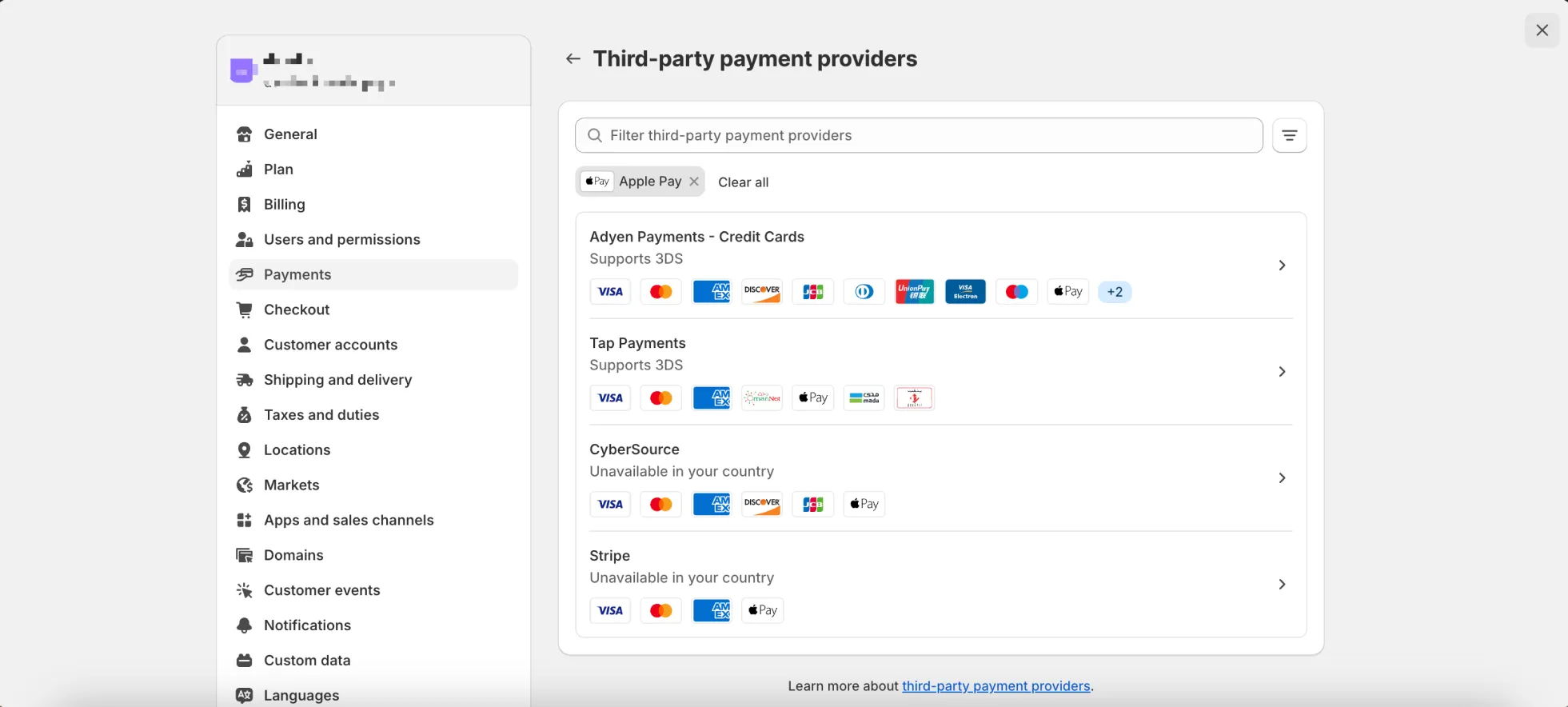The width and height of the screenshot is (1568, 707).
Task: Expand the Adyen Payments row chevron
Action: point(1282,266)
